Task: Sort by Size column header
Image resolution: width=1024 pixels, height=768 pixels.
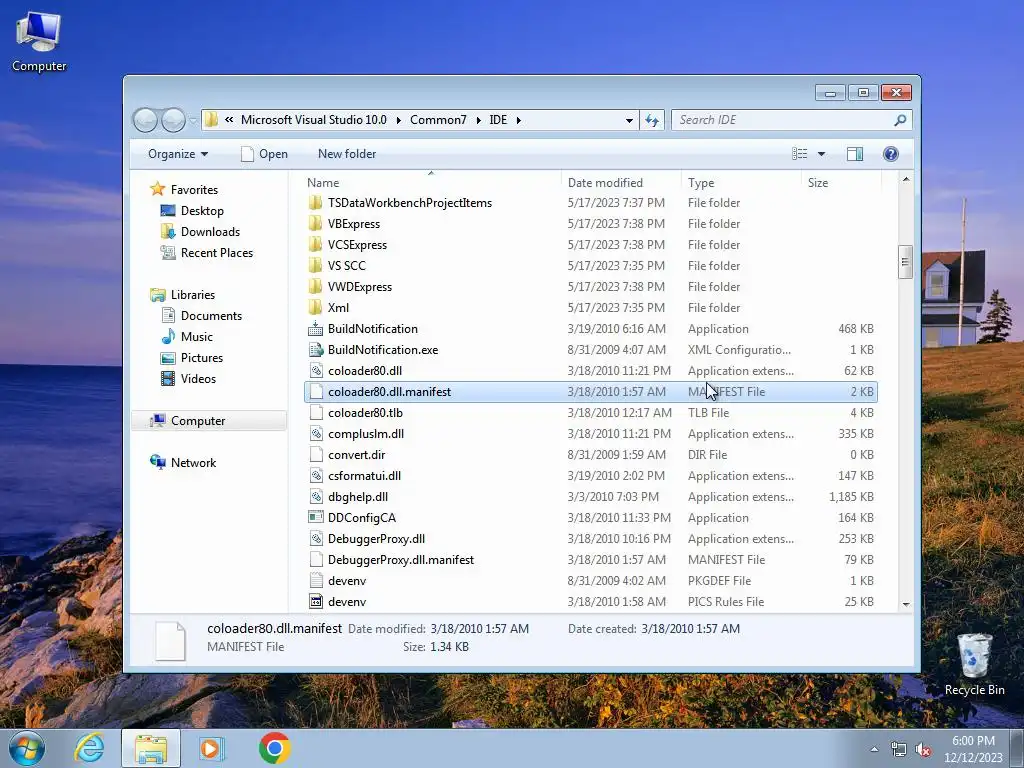Action: click(841, 183)
